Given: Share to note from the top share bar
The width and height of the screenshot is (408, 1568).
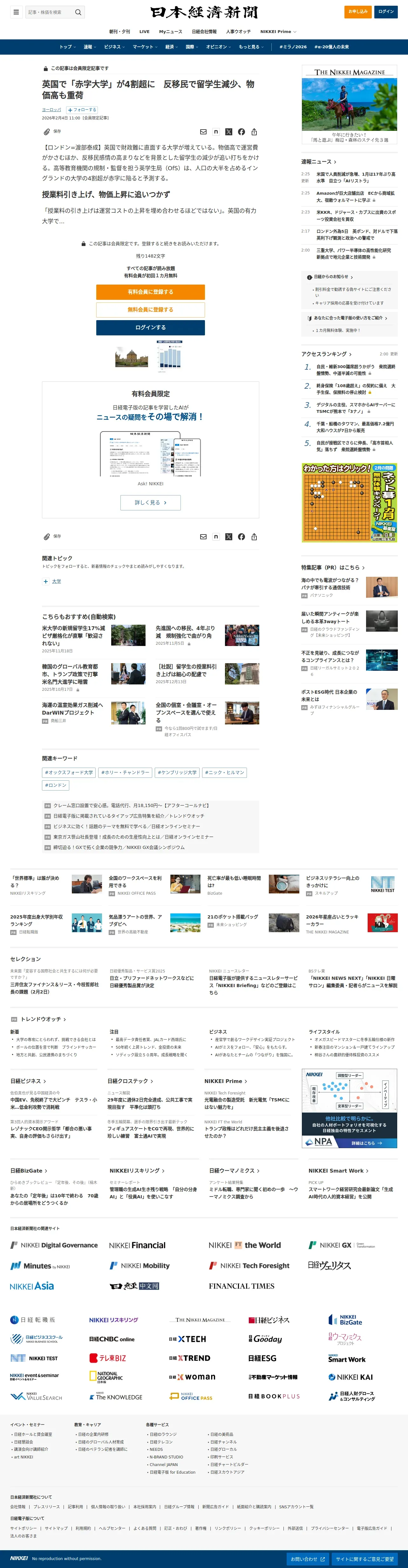Looking at the screenshot, I should 215,131.
